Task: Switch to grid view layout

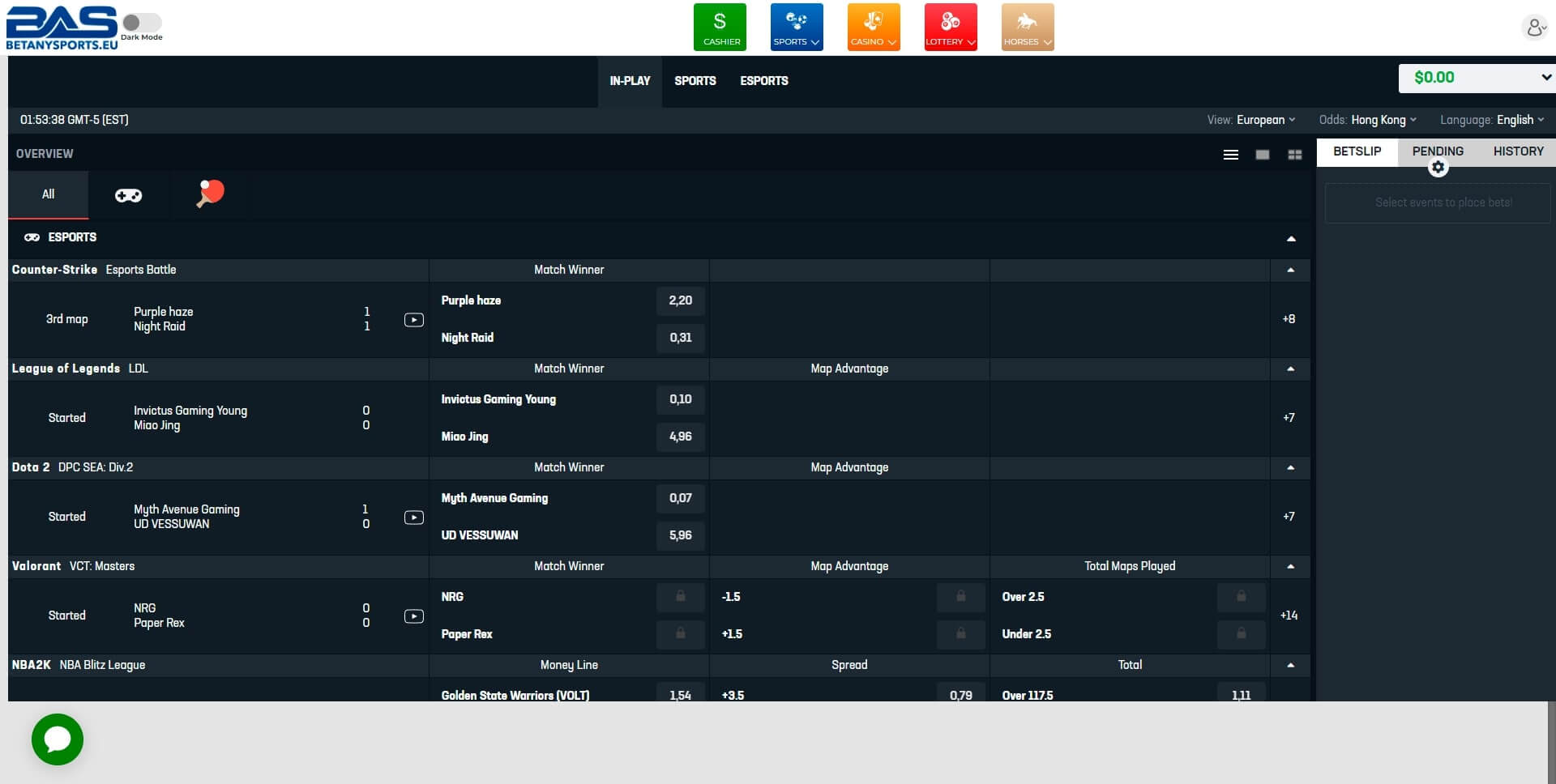Action: [x=1296, y=154]
